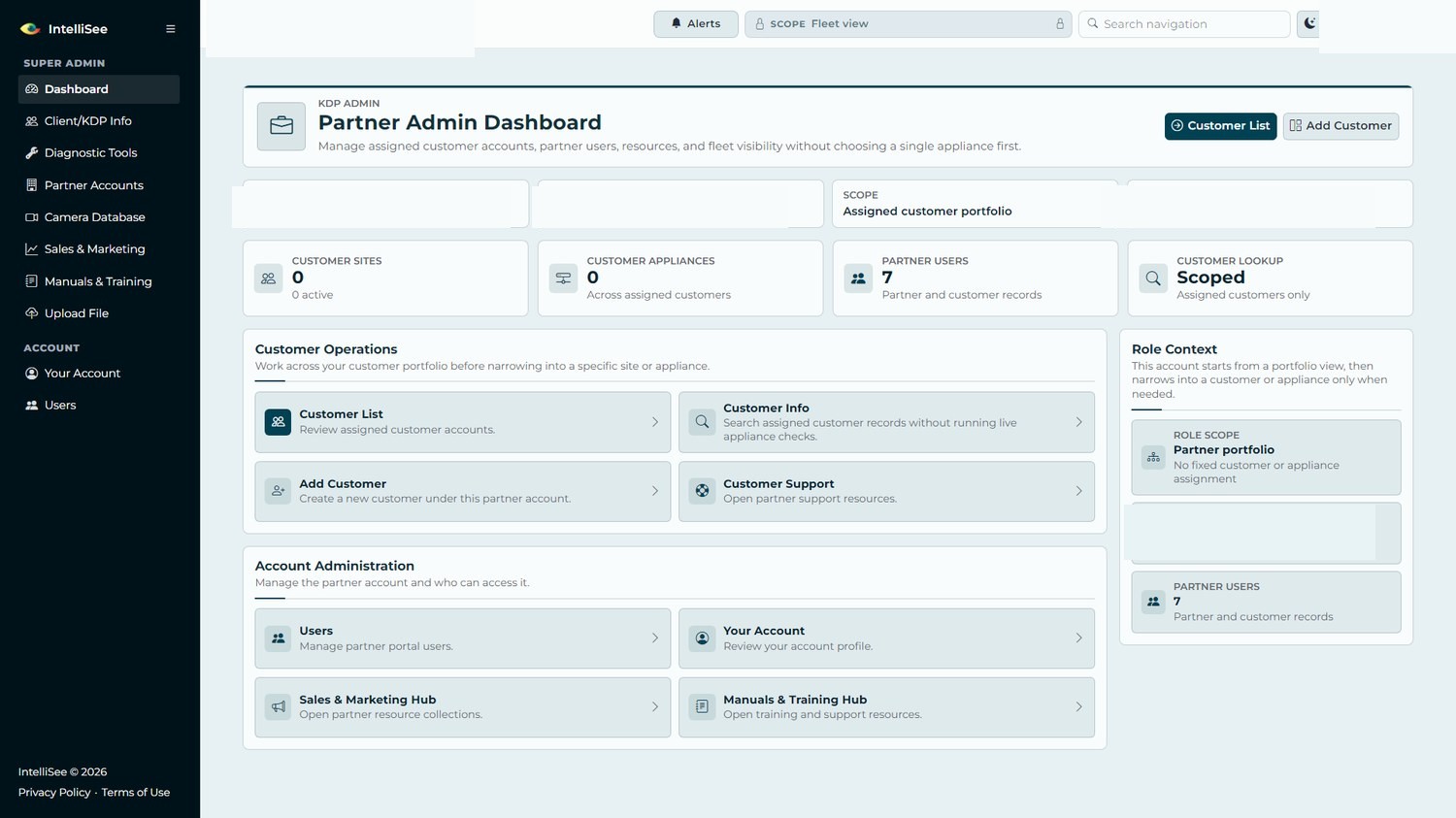Open the Scope Fleet view selector
The width and height of the screenshot is (1456, 818).
[909, 24]
